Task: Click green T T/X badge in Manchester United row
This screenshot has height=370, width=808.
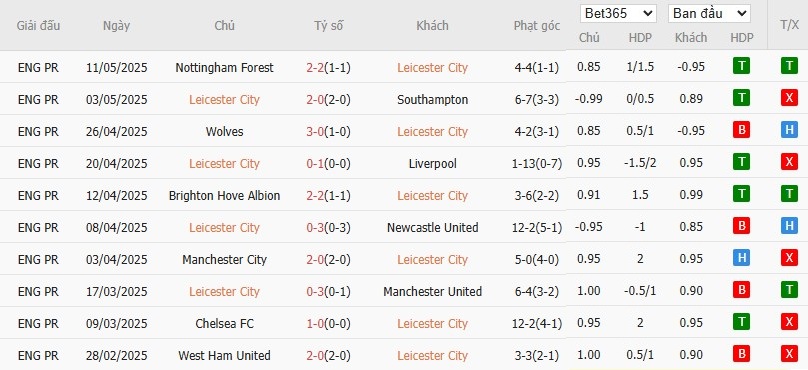Action: tap(789, 290)
